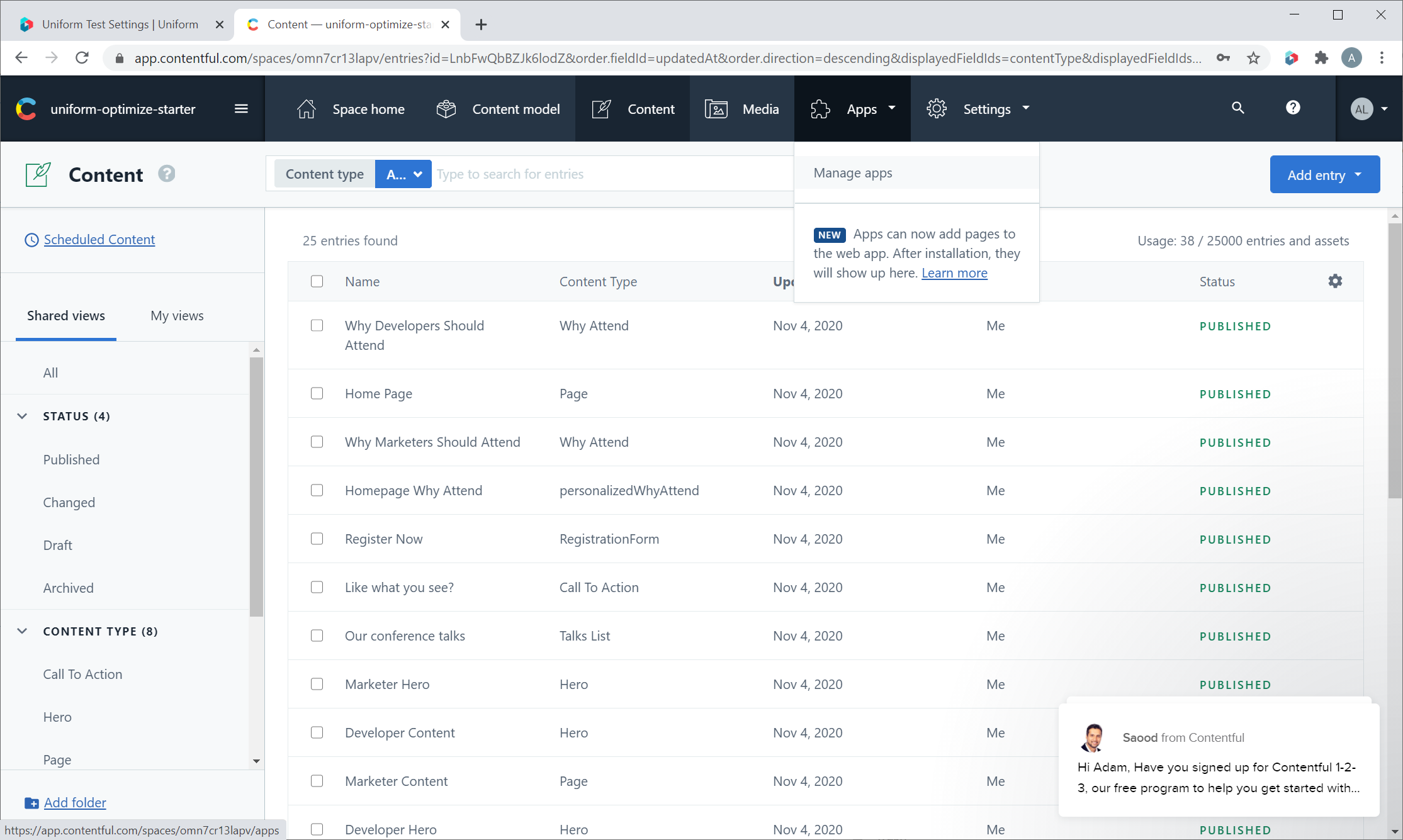Open the Content type filter dropdown
Image resolution: width=1403 pixels, height=840 pixels.
pos(403,174)
